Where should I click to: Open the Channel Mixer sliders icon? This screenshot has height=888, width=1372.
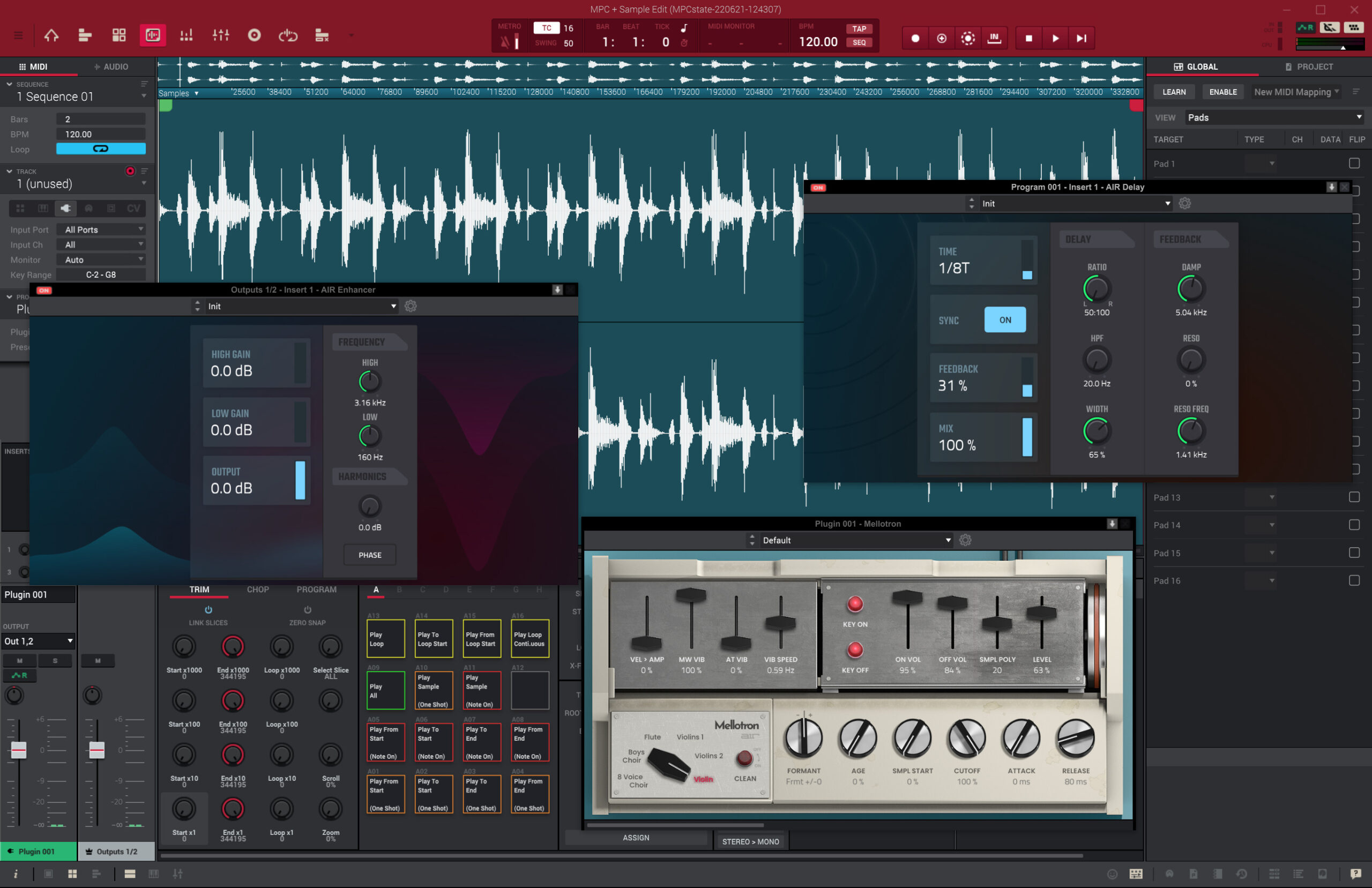[x=221, y=36]
